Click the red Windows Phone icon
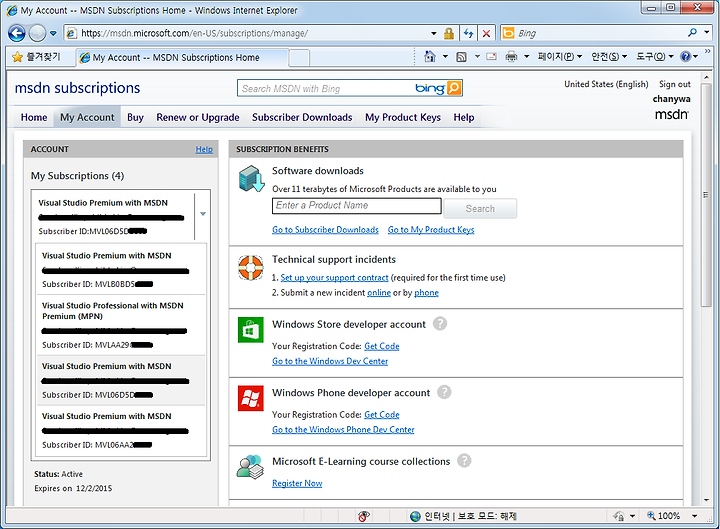 point(251,398)
